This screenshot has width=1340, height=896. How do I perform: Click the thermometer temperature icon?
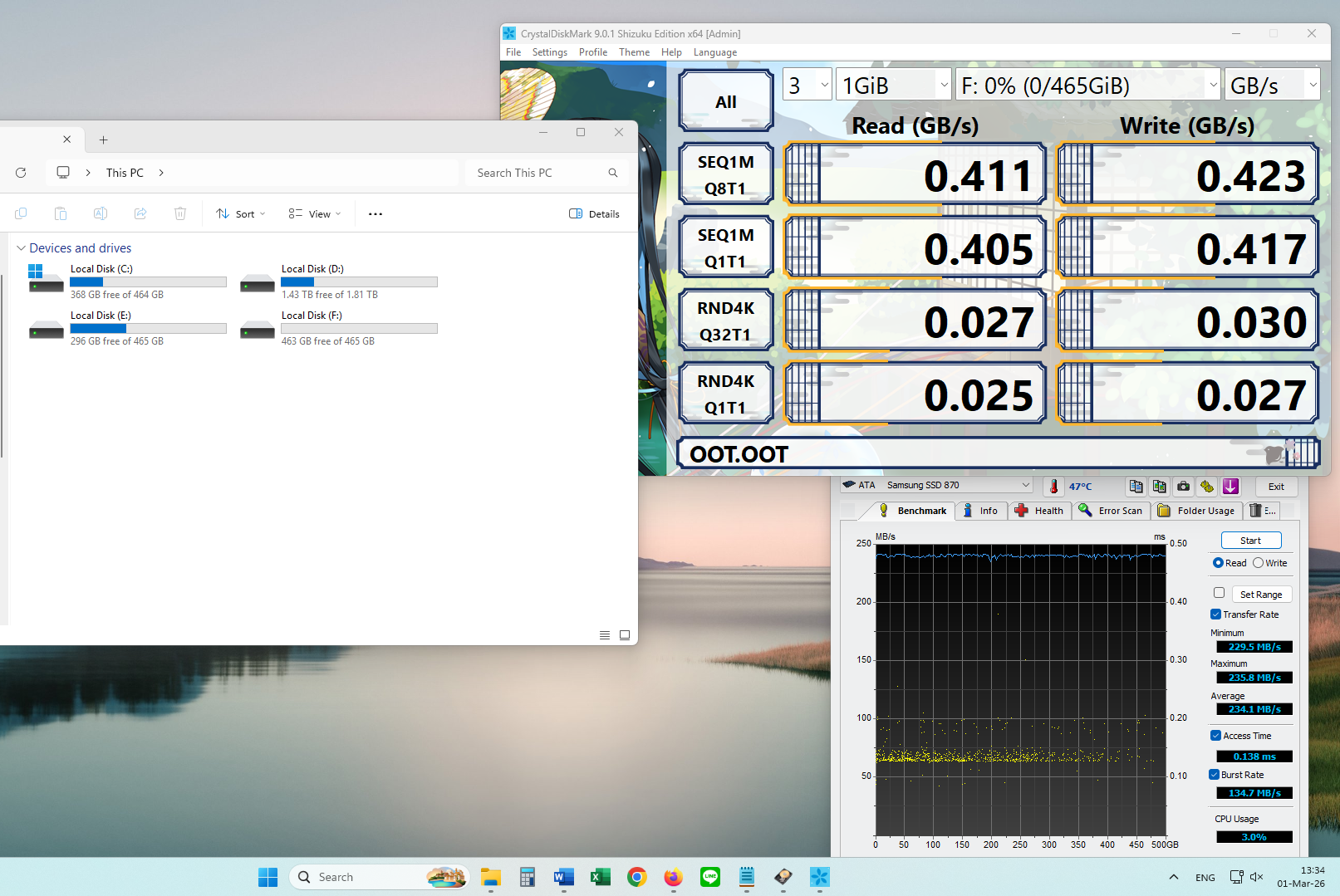click(1053, 487)
